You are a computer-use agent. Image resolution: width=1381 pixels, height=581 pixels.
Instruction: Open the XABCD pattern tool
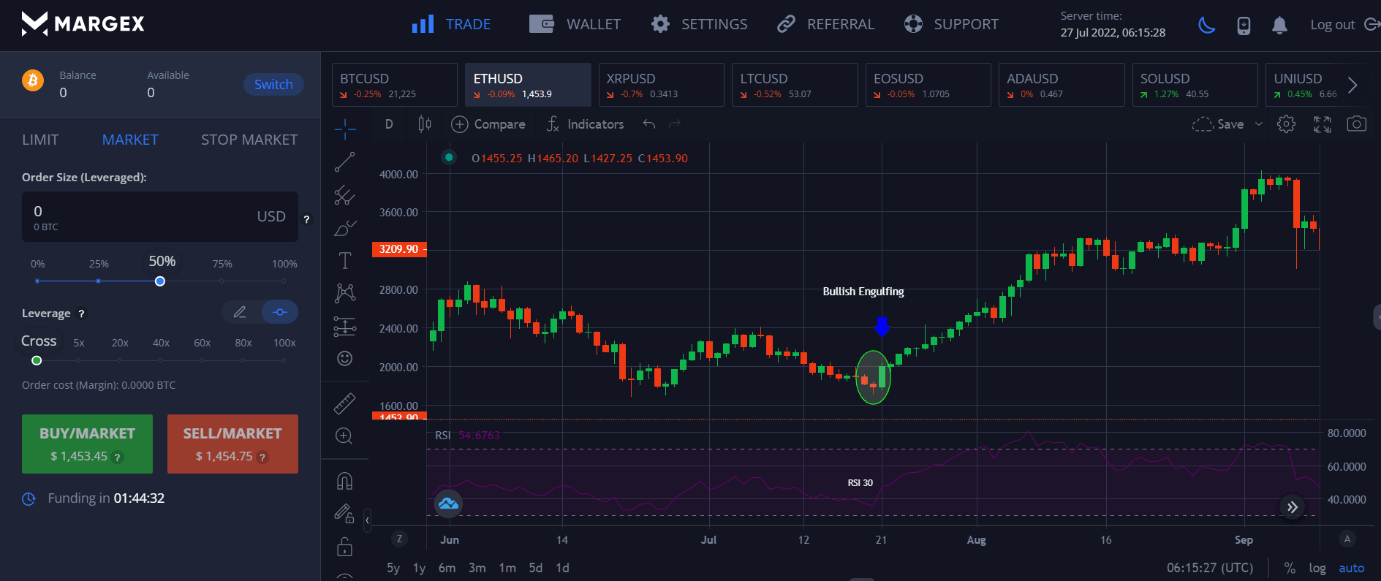[345, 293]
